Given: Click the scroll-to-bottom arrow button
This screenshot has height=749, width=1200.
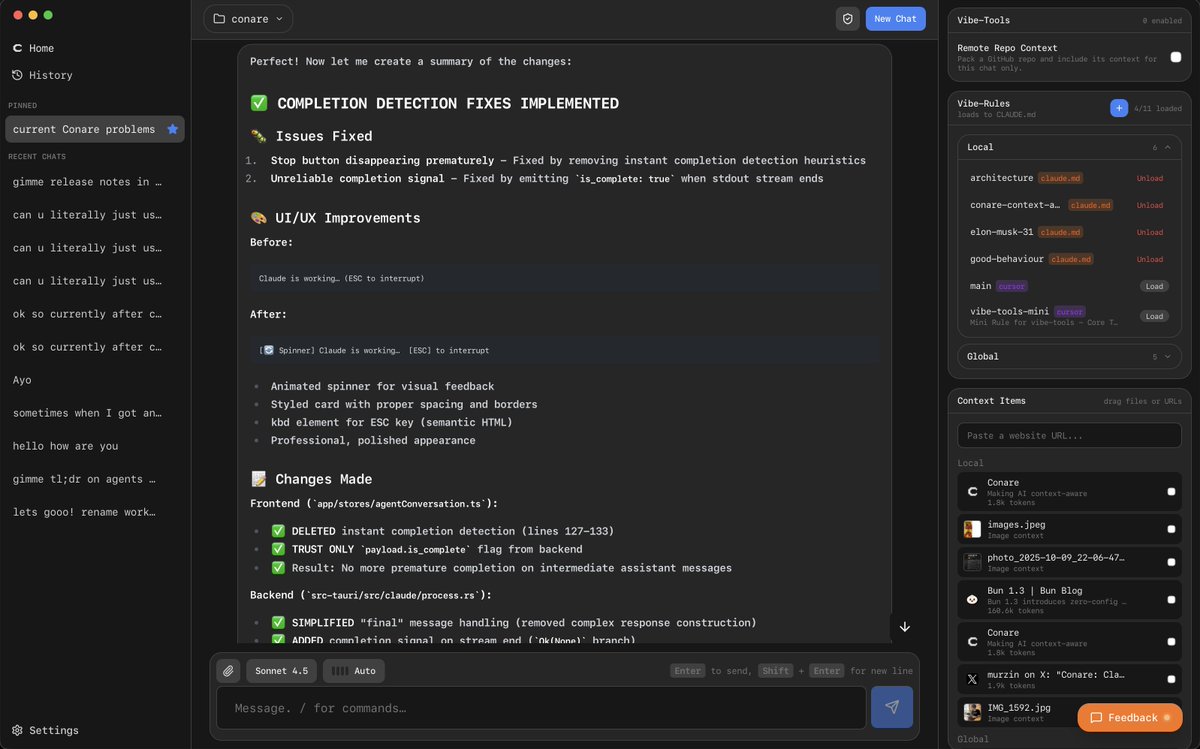Looking at the screenshot, I should point(904,627).
